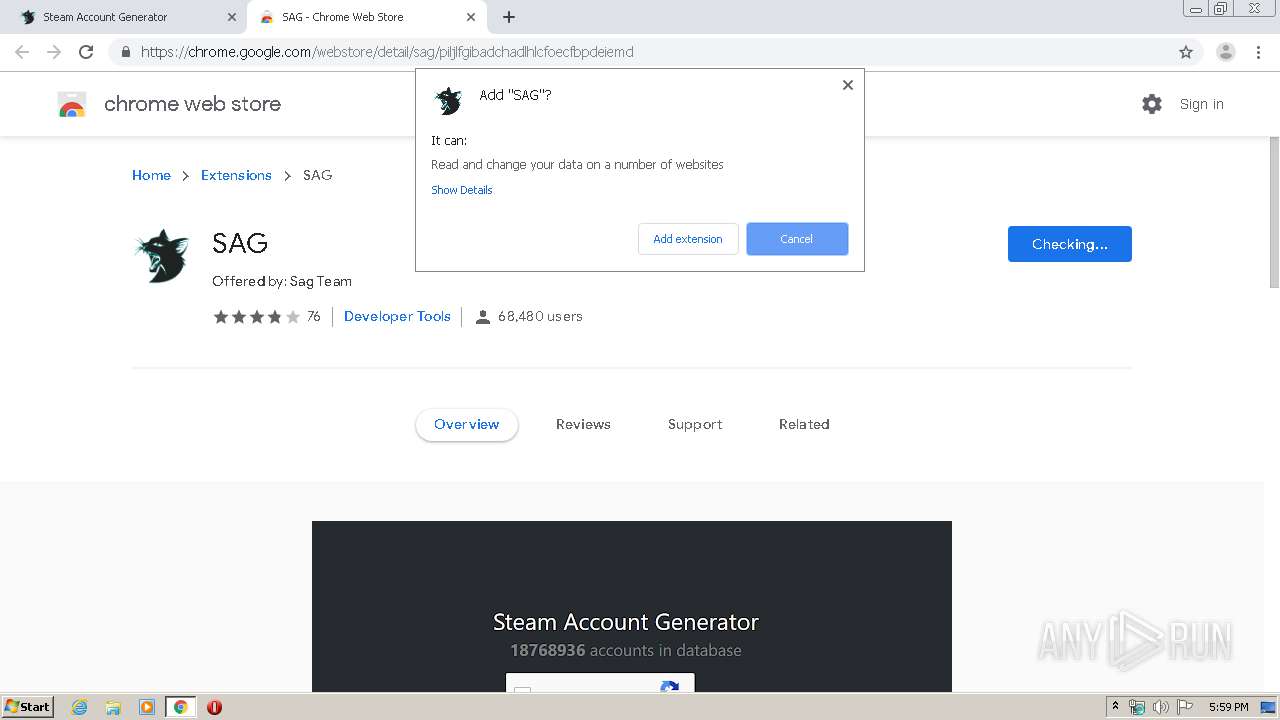Image resolution: width=1280 pixels, height=720 pixels.
Task: Open the file explorer folder in taskbar
Action: [x=113, y=707]
